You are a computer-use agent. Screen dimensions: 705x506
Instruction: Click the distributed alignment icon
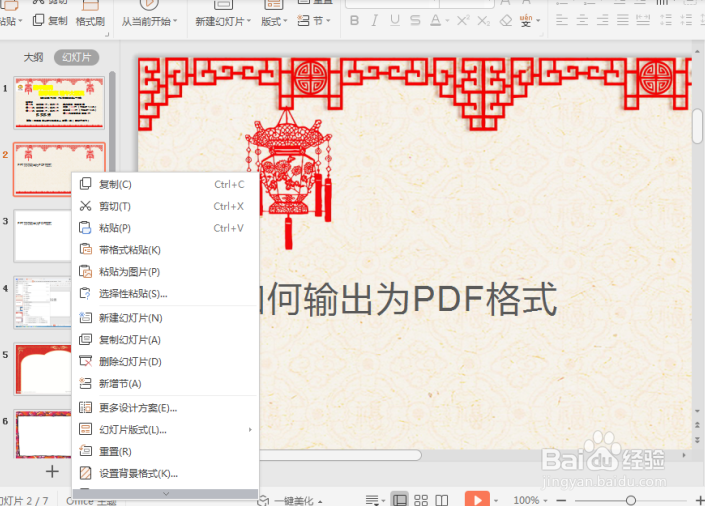[643, 20]
